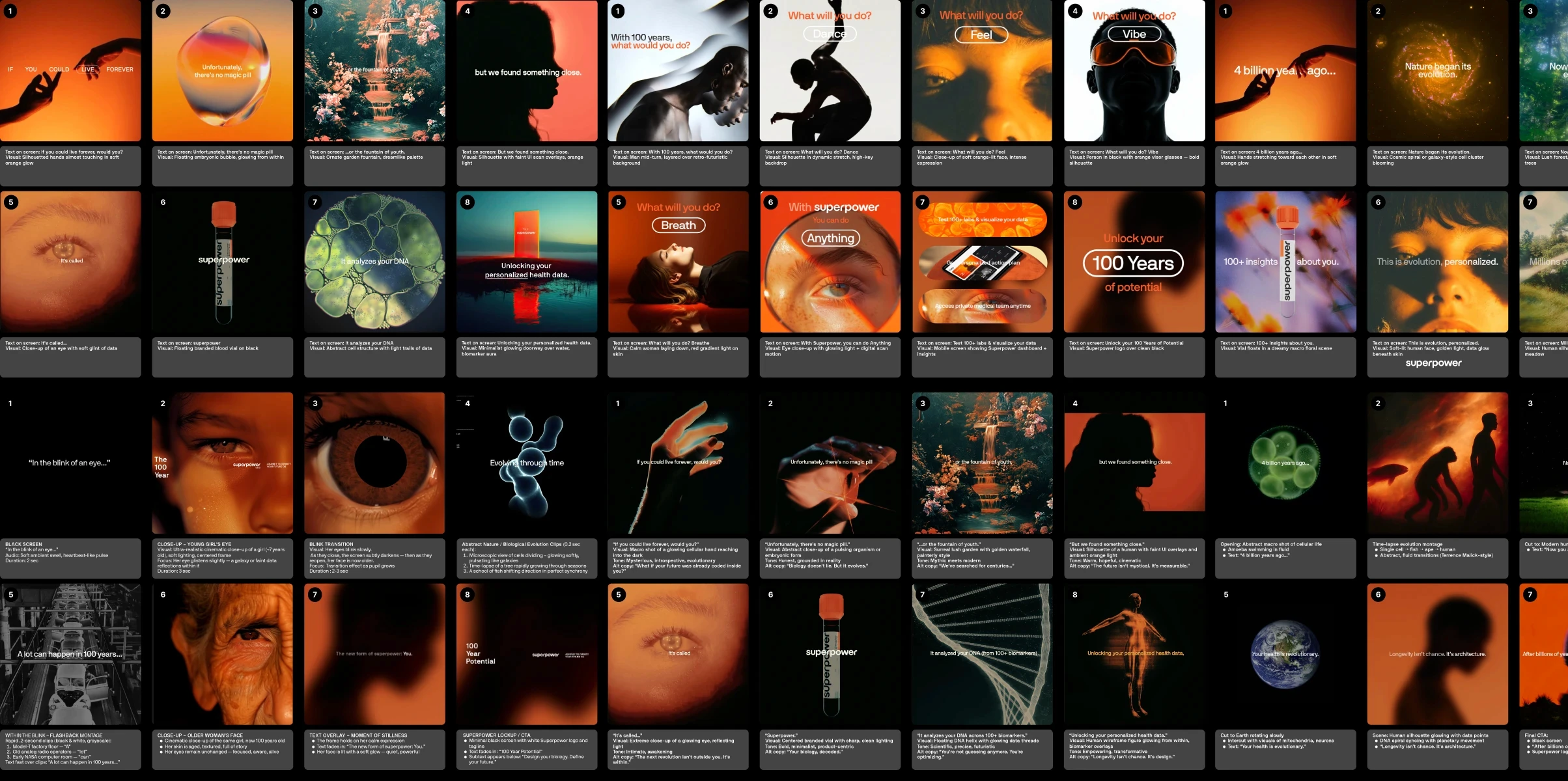
Task: Open the rotating Earth frame thumbnail
Action: [x=1285, y=654]
